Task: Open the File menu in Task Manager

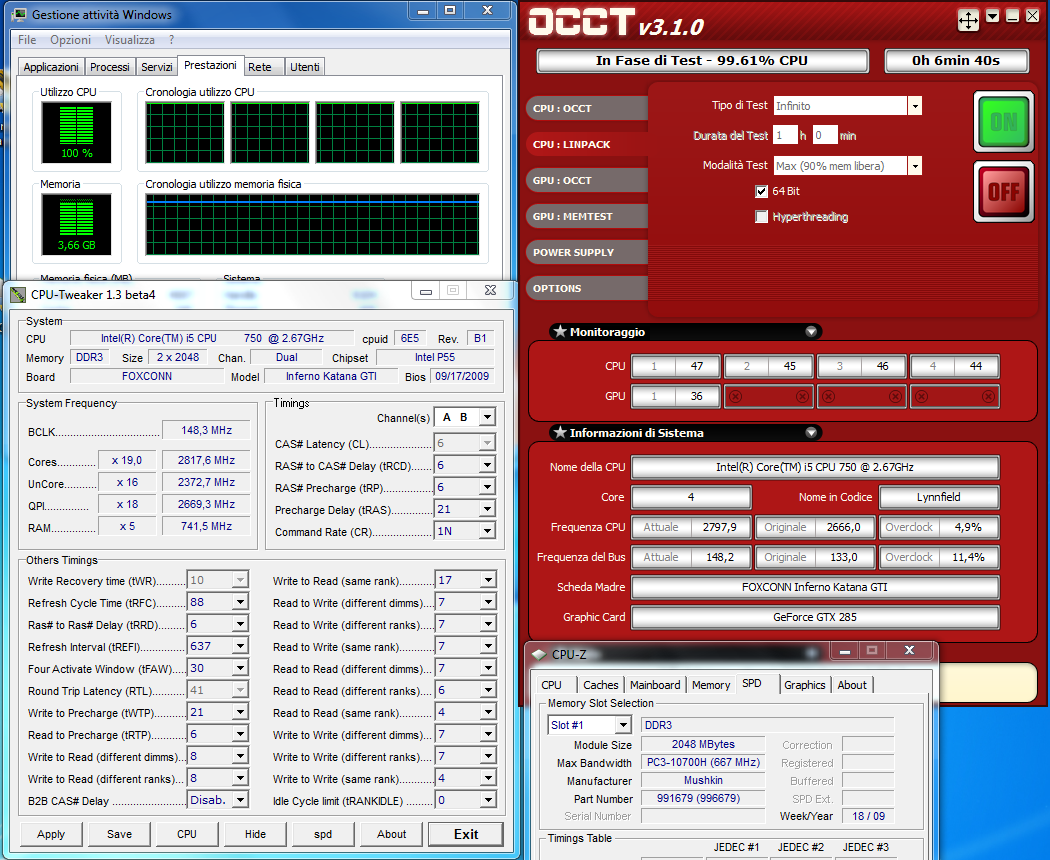Action: [27, 40]
